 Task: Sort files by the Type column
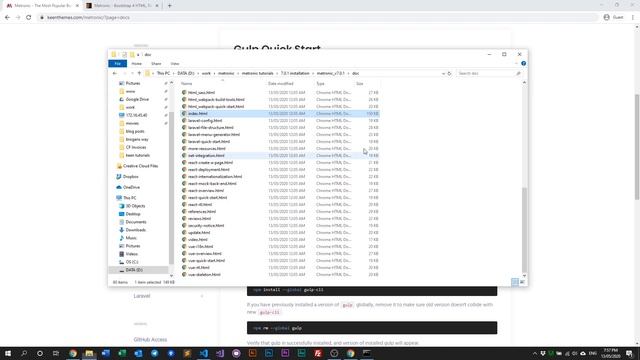coord(334,84)
